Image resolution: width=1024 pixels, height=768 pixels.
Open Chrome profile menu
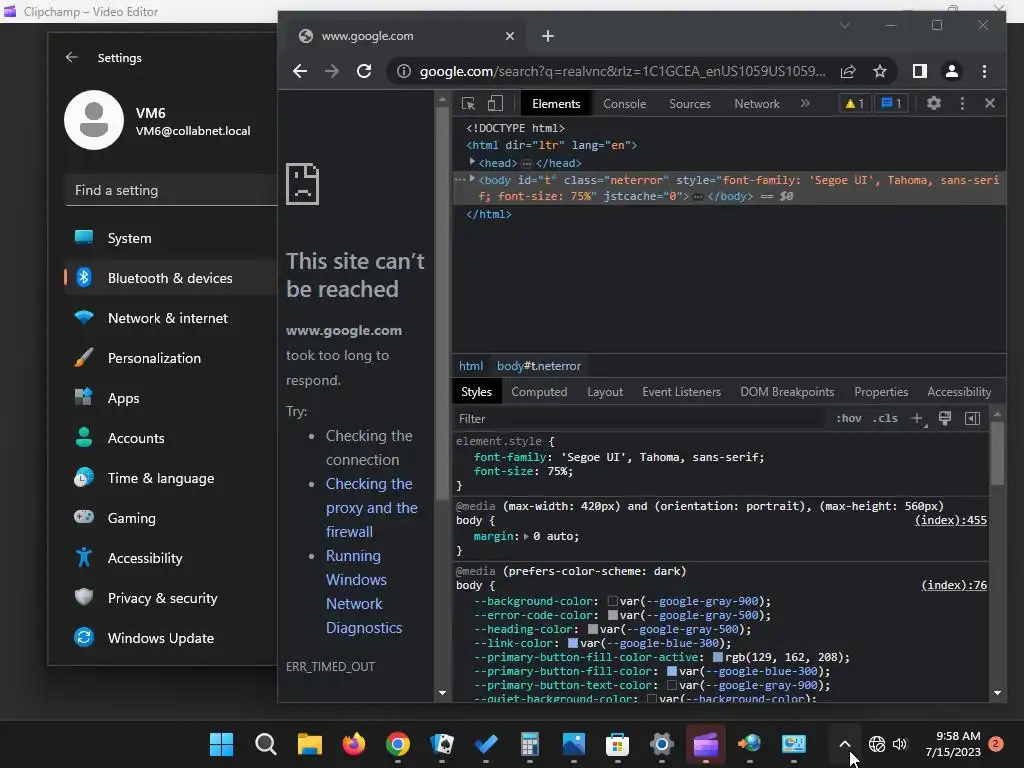[x=952, y=71]
